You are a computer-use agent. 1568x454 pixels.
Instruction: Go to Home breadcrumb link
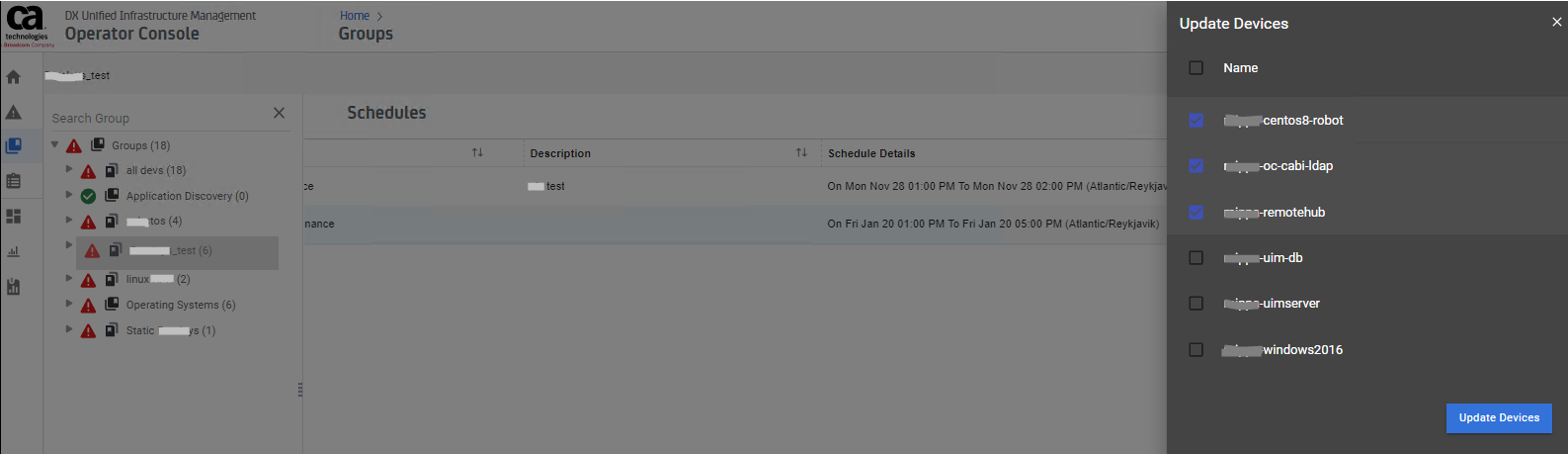355,16
